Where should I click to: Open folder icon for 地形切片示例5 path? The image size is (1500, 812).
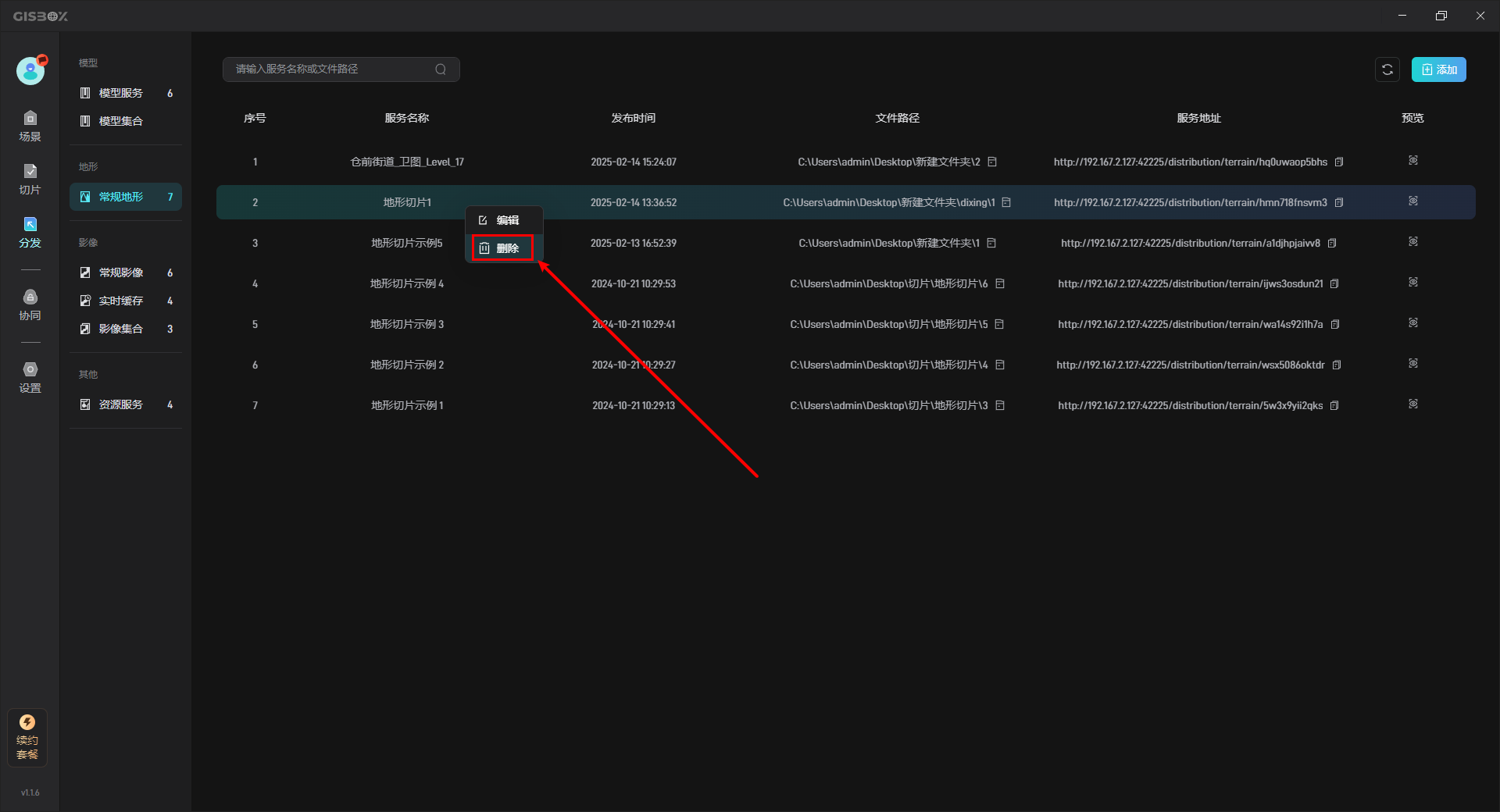point(991,243)
